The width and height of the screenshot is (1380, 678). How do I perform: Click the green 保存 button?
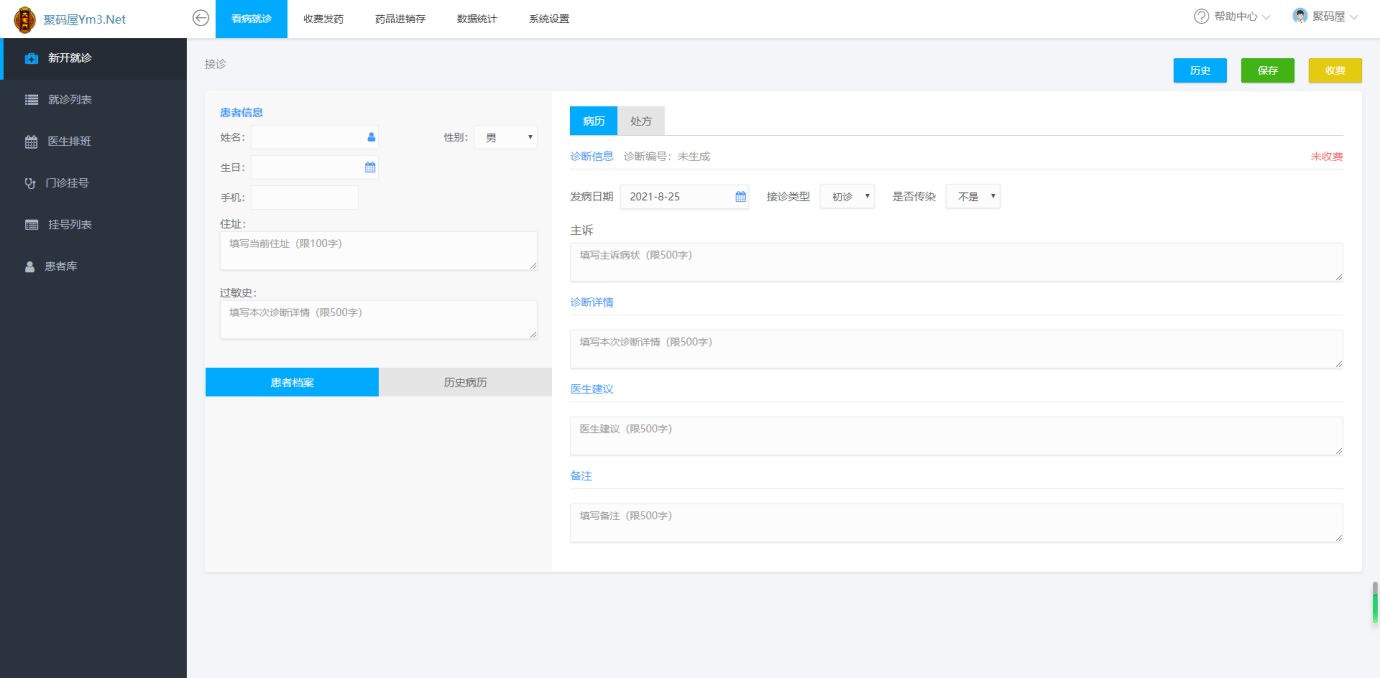[x=1267, y=70]
